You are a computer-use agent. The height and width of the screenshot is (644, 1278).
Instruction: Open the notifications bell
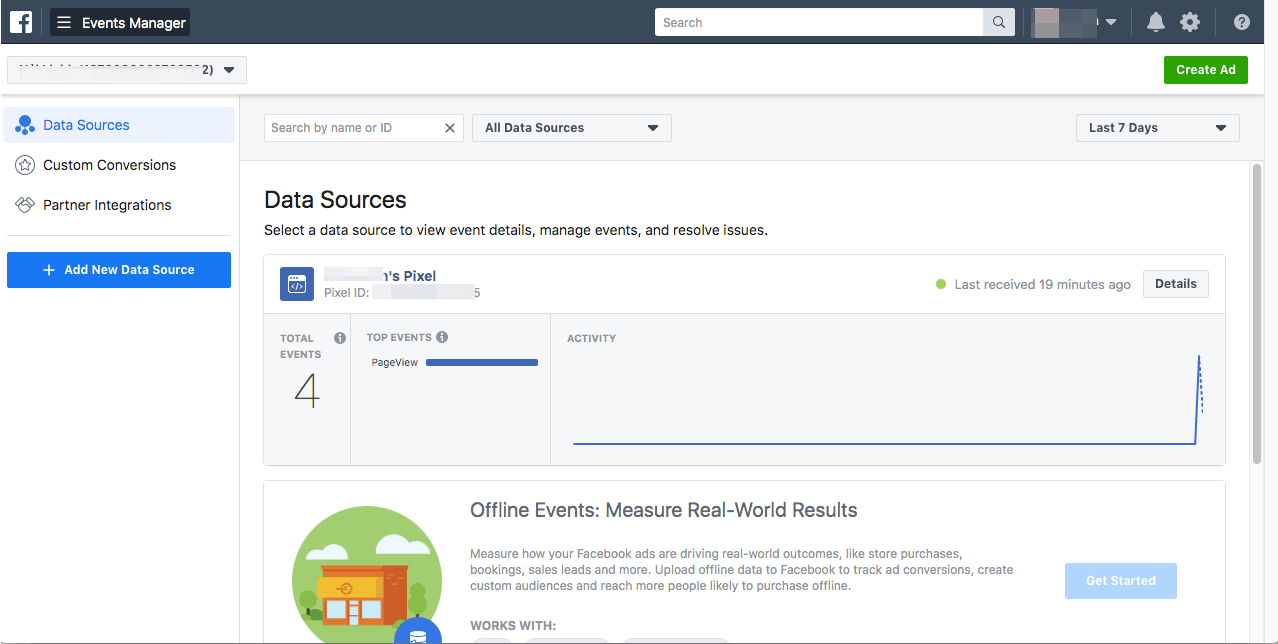(x=1156, y=22)
